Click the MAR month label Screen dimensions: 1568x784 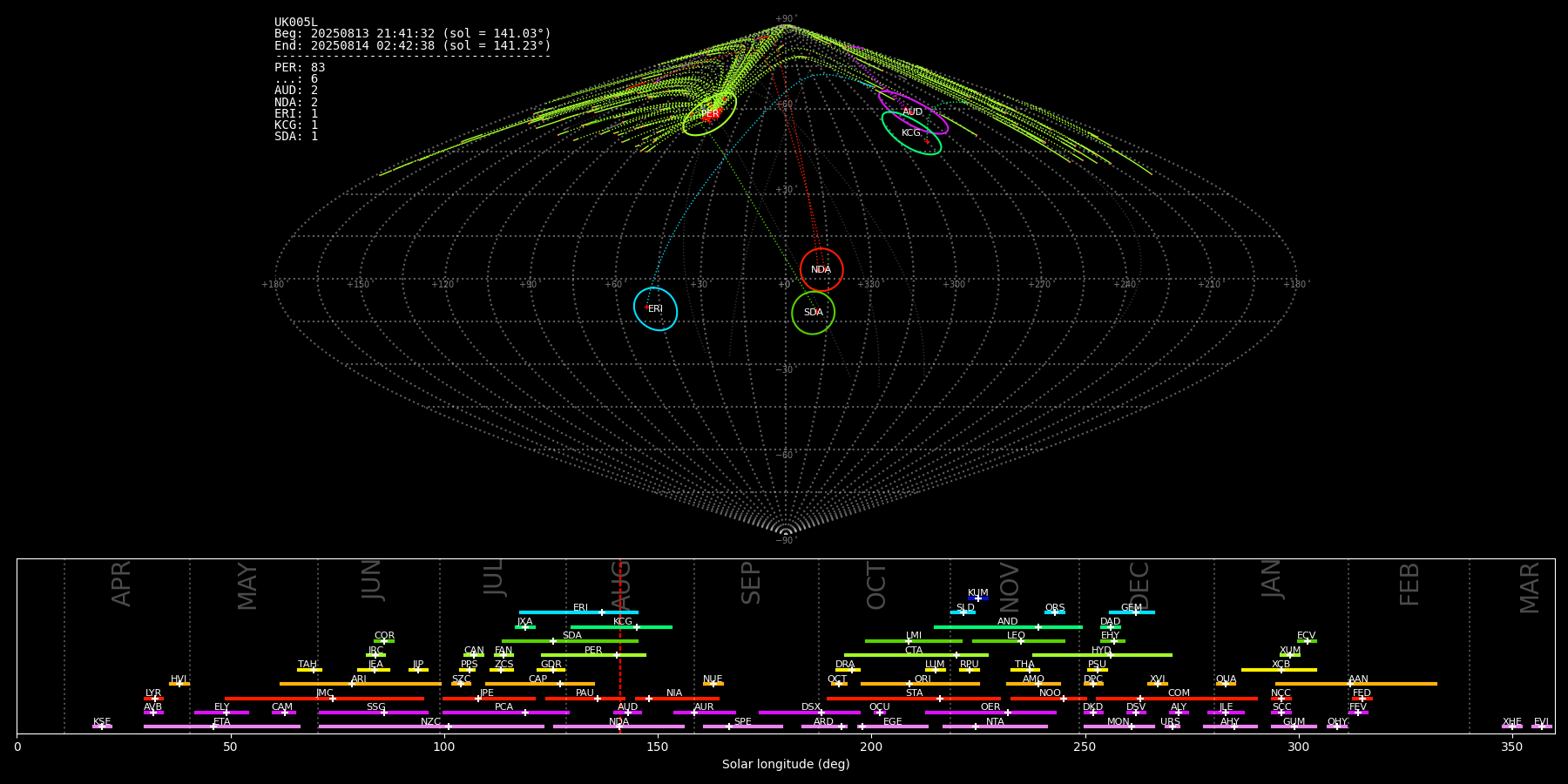point(1530,588)
